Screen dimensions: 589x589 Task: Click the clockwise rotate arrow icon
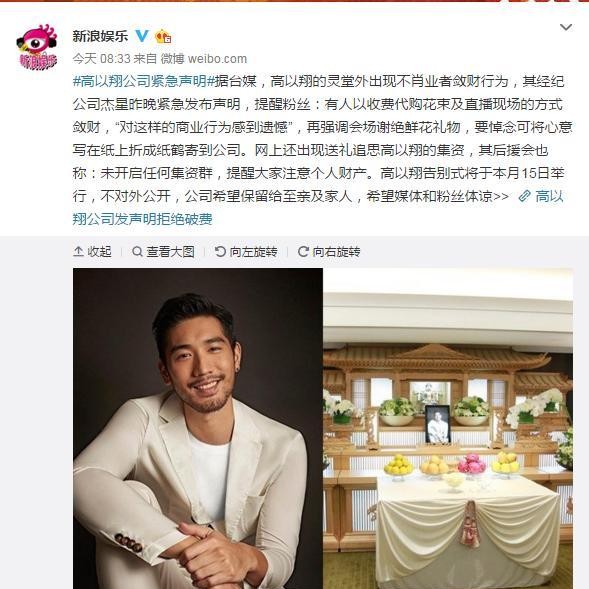coord(303,251)
